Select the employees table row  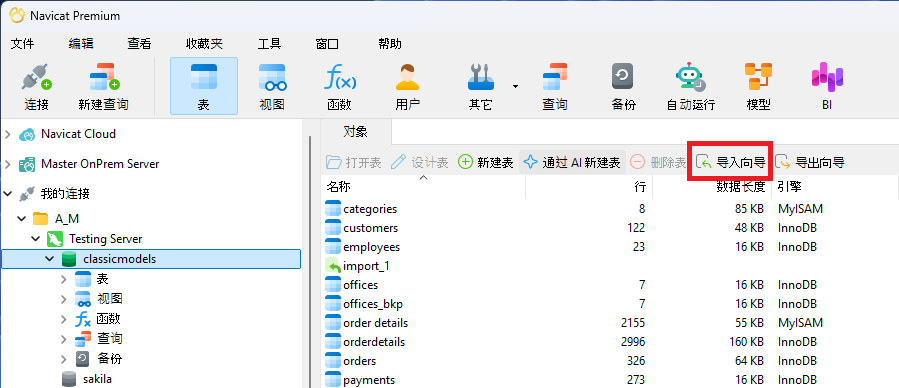point(609,247)
